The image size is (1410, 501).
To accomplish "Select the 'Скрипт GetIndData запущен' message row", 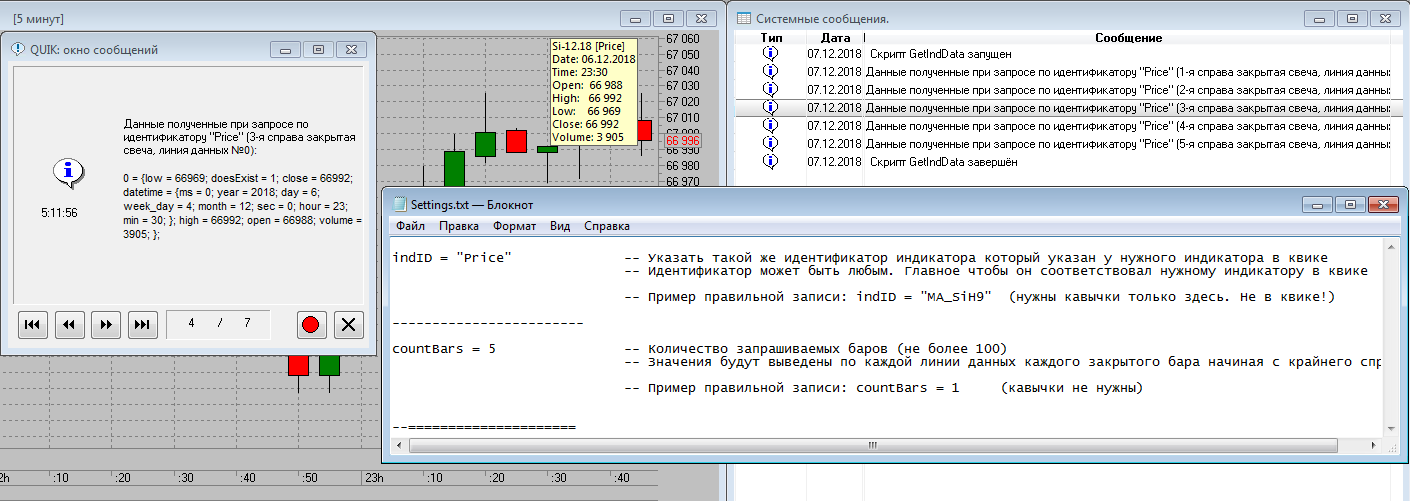I will point(1063,54).
